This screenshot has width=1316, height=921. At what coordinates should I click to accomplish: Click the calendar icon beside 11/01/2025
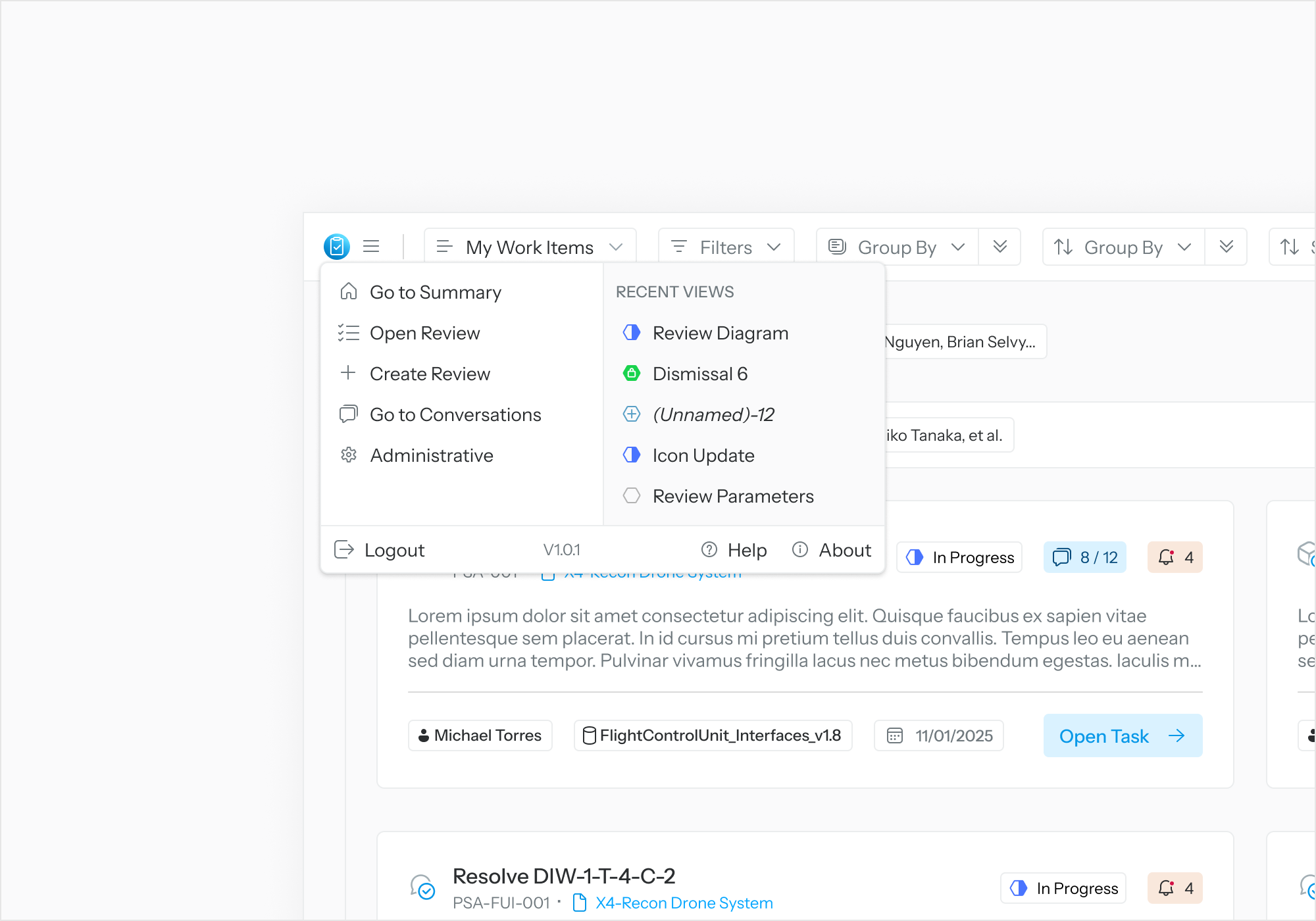click(895, 735)
